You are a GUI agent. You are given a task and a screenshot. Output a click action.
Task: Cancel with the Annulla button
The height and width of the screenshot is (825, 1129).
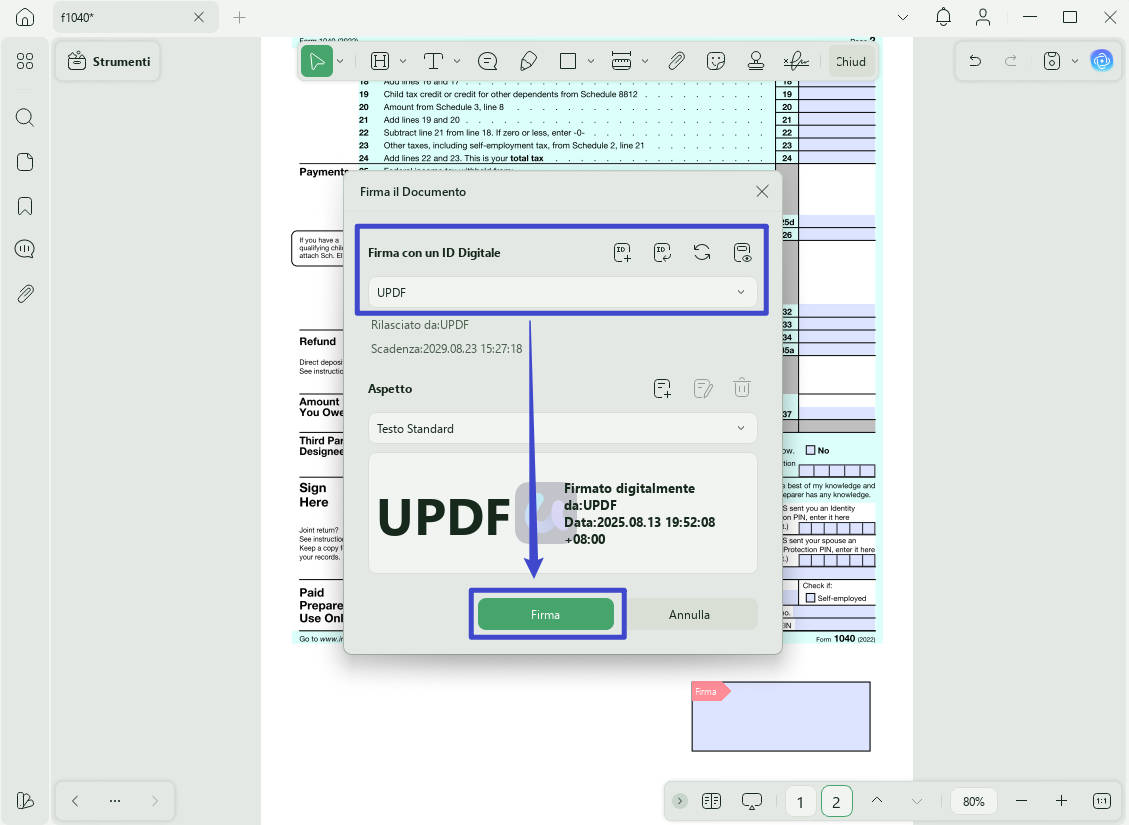(689, 615)
